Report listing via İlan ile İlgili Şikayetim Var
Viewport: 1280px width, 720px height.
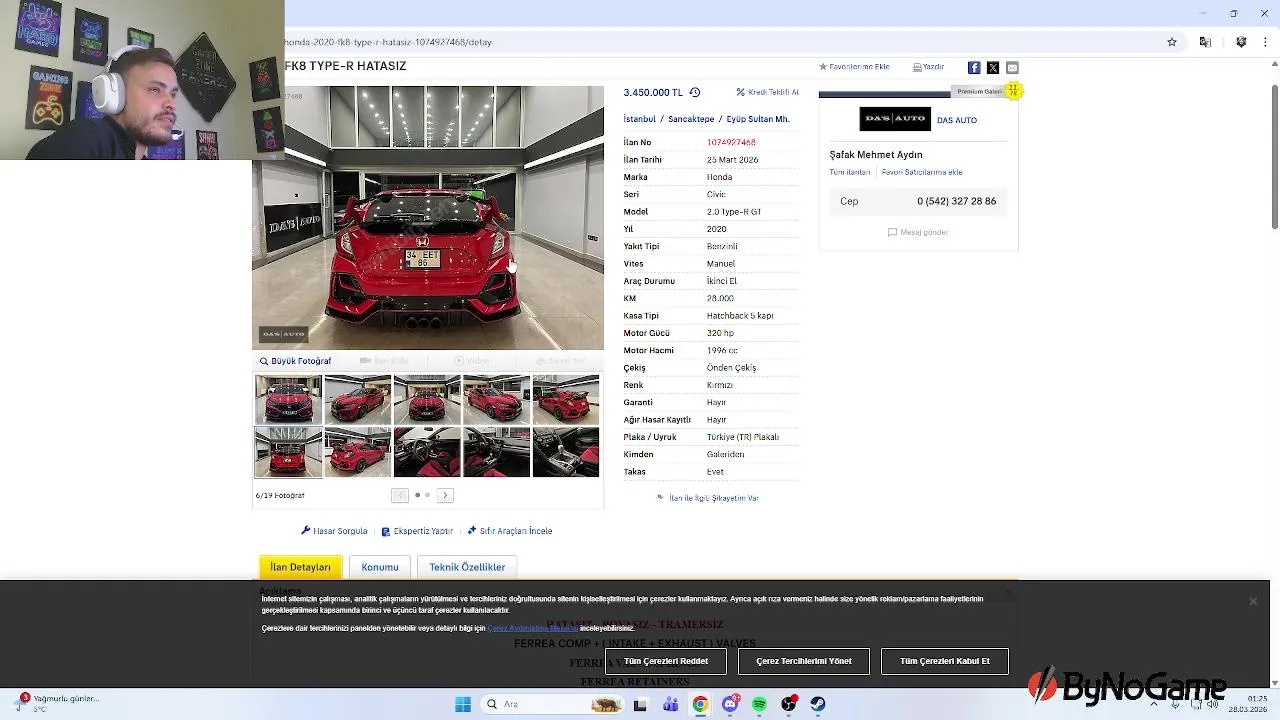click(707, 498)
